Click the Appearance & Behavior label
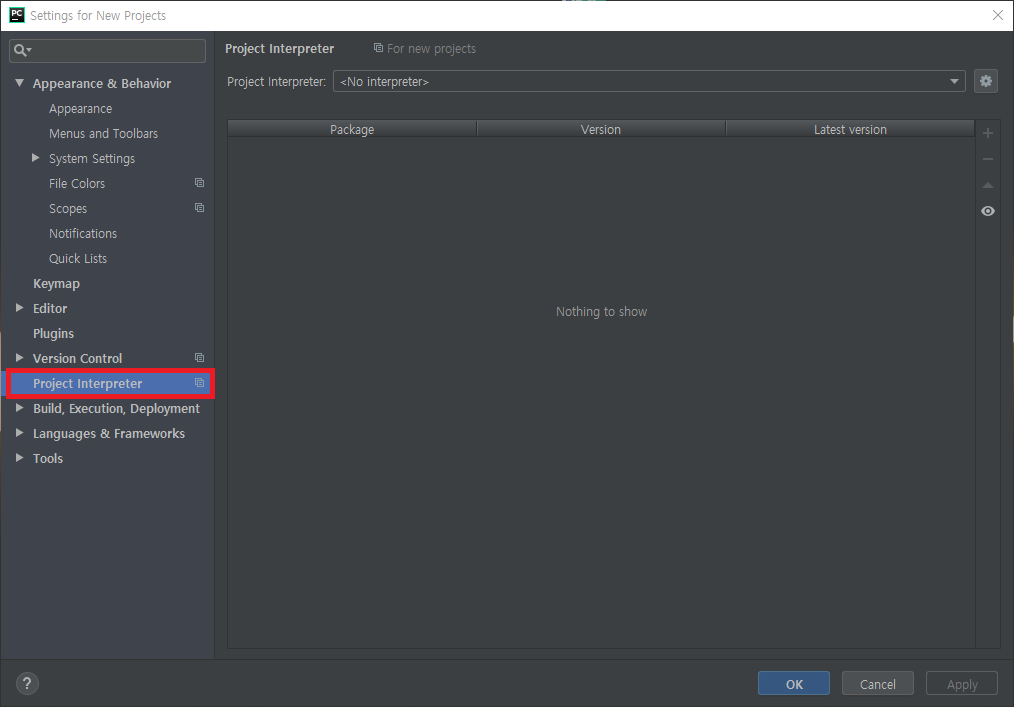This screenshot has width=1014, height=707. pyautogui.click(x=102, y=83)
